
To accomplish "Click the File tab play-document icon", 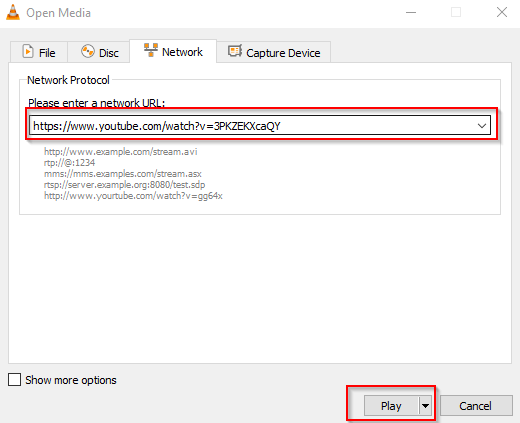I will (x=28, y=52).
